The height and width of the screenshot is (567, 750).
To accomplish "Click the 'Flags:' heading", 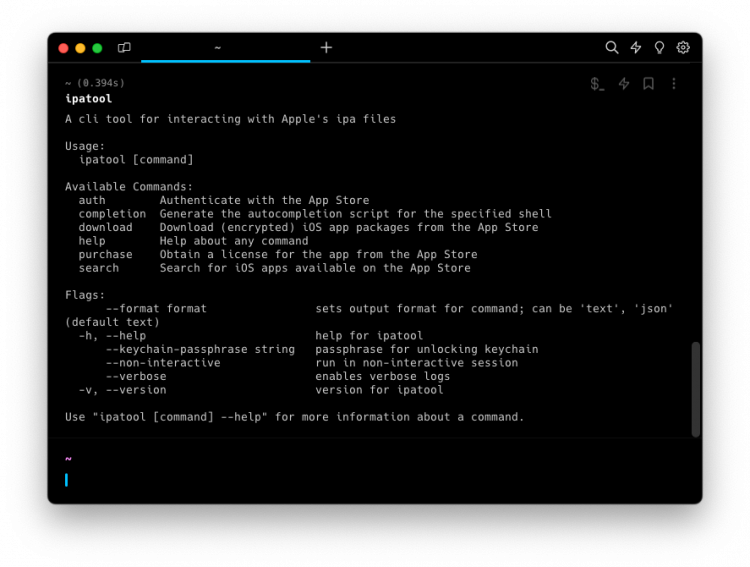I will click(x=85, y=295).
